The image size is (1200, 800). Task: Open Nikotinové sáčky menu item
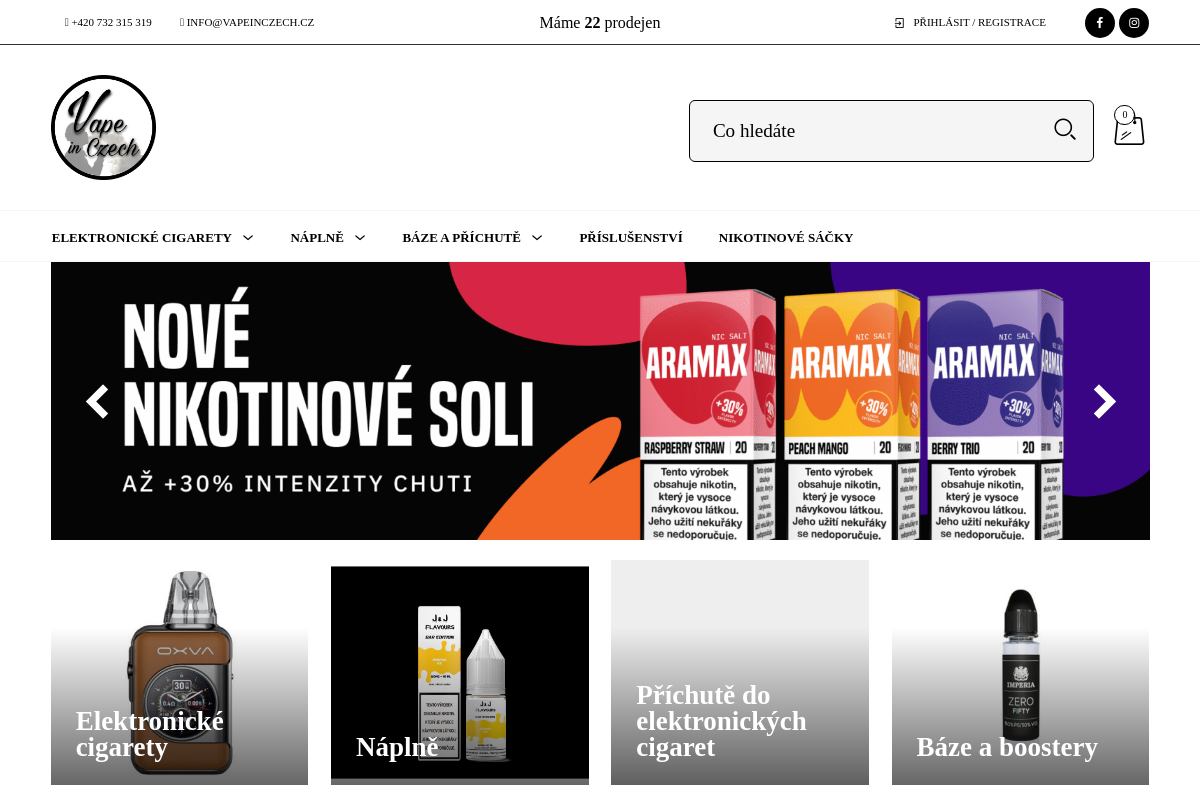point(786,238)
